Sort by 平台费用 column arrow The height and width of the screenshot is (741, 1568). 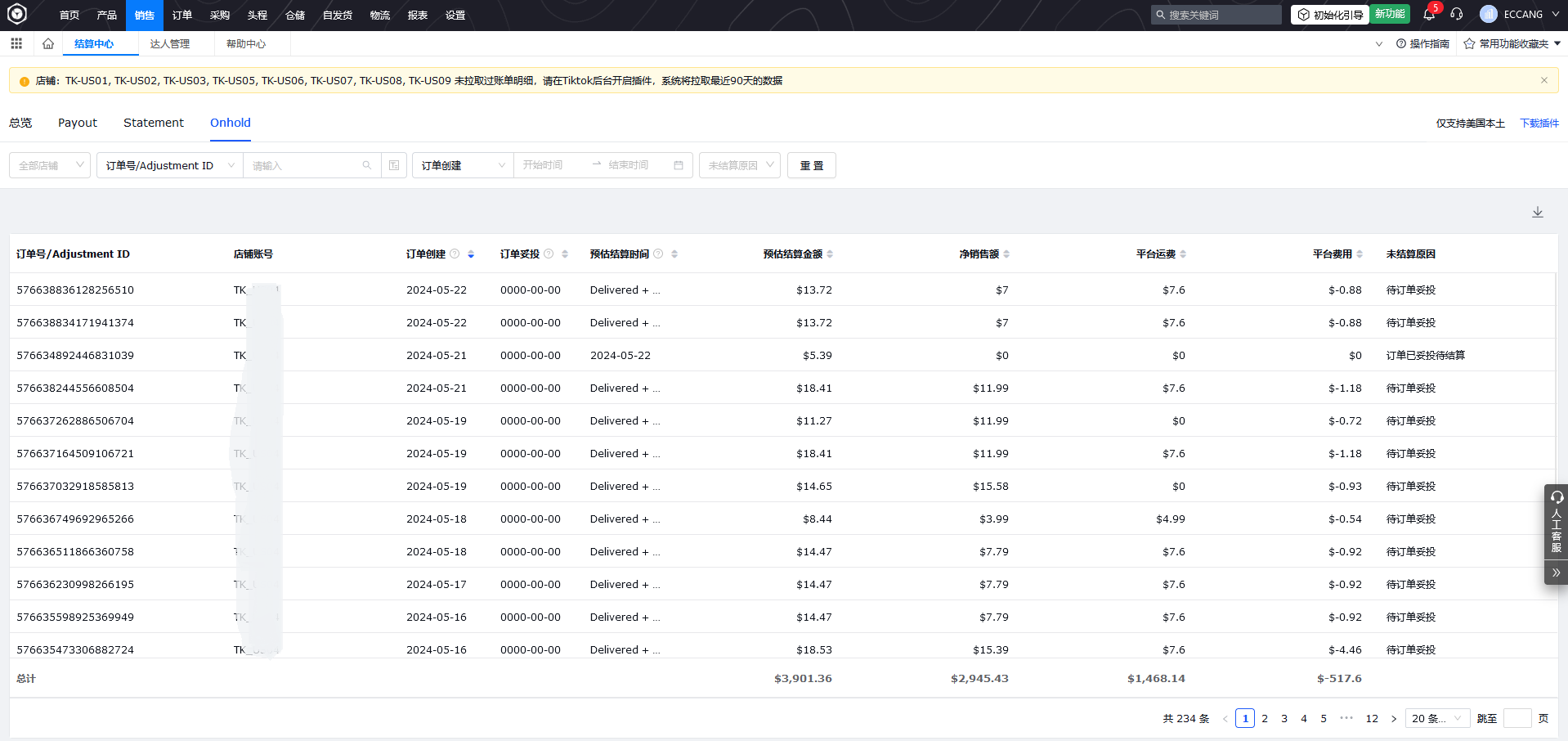tap(1360, 254)
